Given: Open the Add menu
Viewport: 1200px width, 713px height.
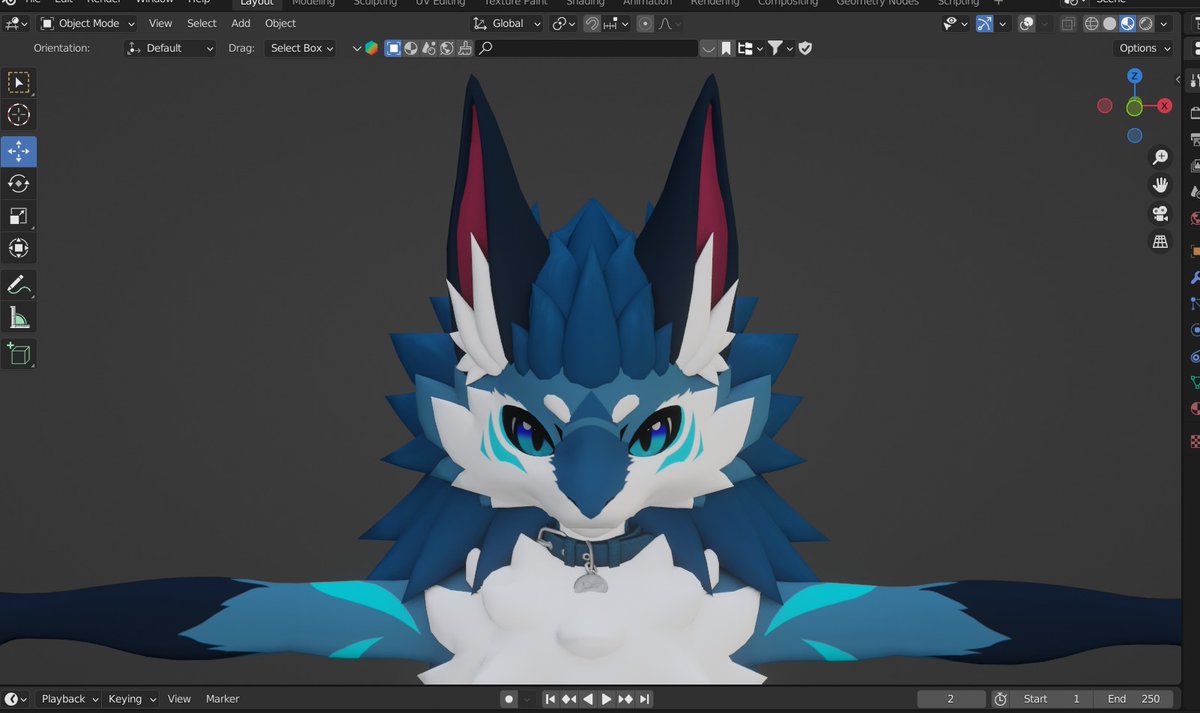Looking at the screenshot, I should pos(241,23).
